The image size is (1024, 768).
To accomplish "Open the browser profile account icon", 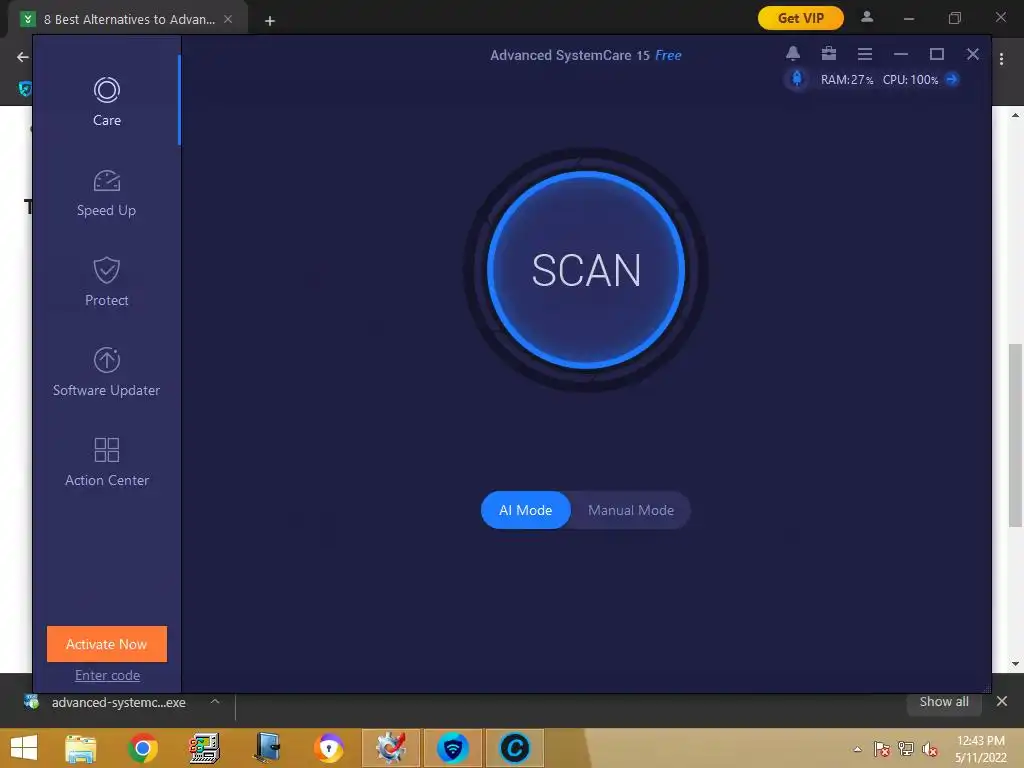I will pos(867,18).
